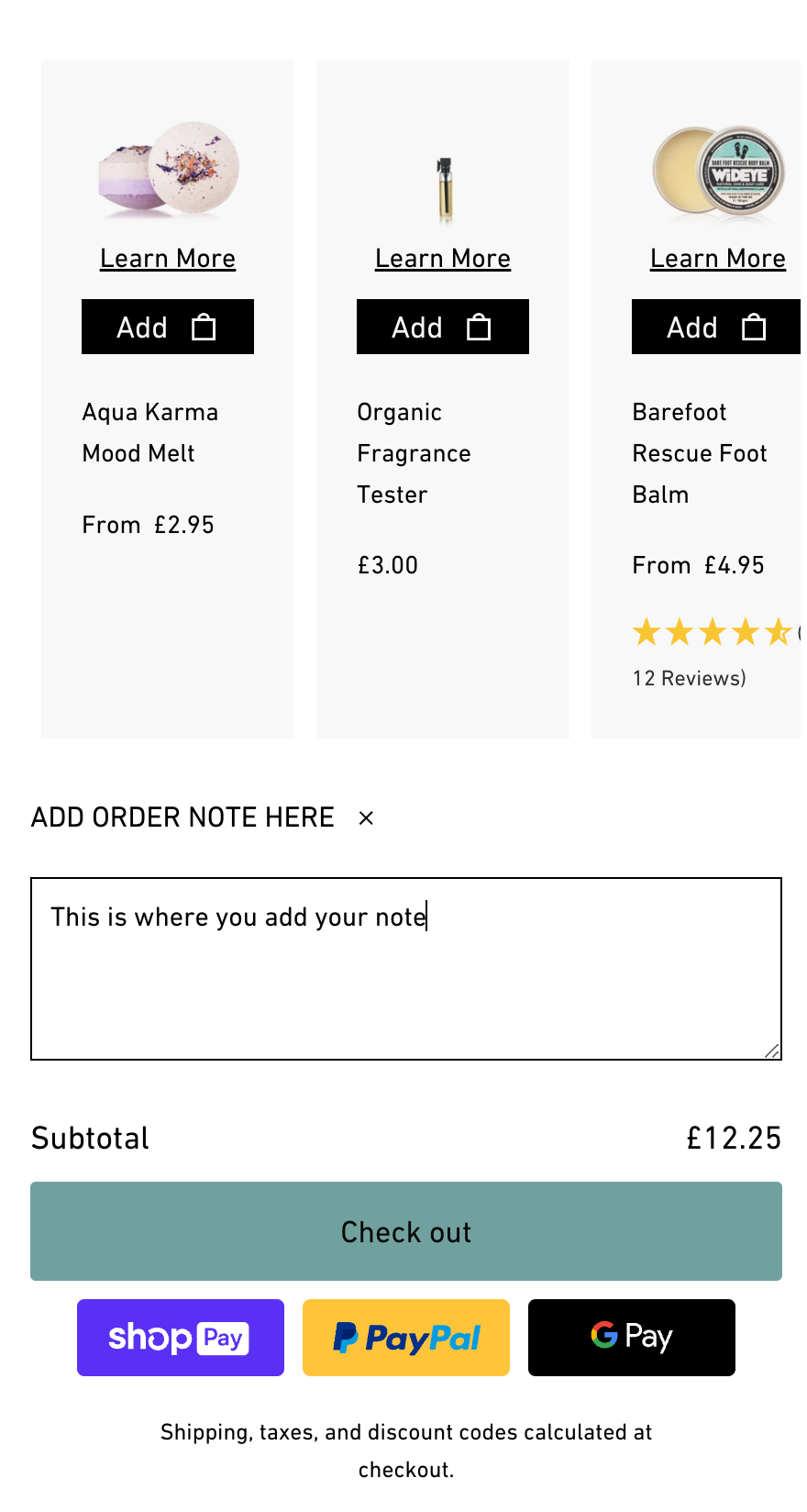Add Organic Fragrance Tester to cart

(442, 327)
